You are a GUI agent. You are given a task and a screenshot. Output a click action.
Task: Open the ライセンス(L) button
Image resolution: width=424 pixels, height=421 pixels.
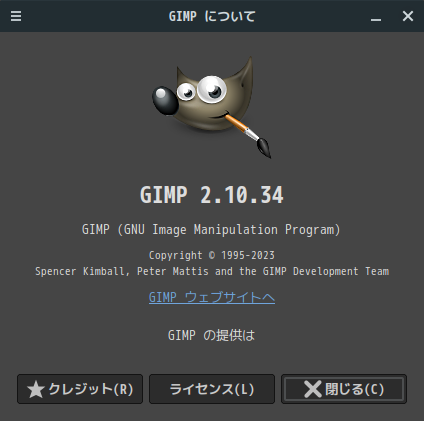pos(212,389)
